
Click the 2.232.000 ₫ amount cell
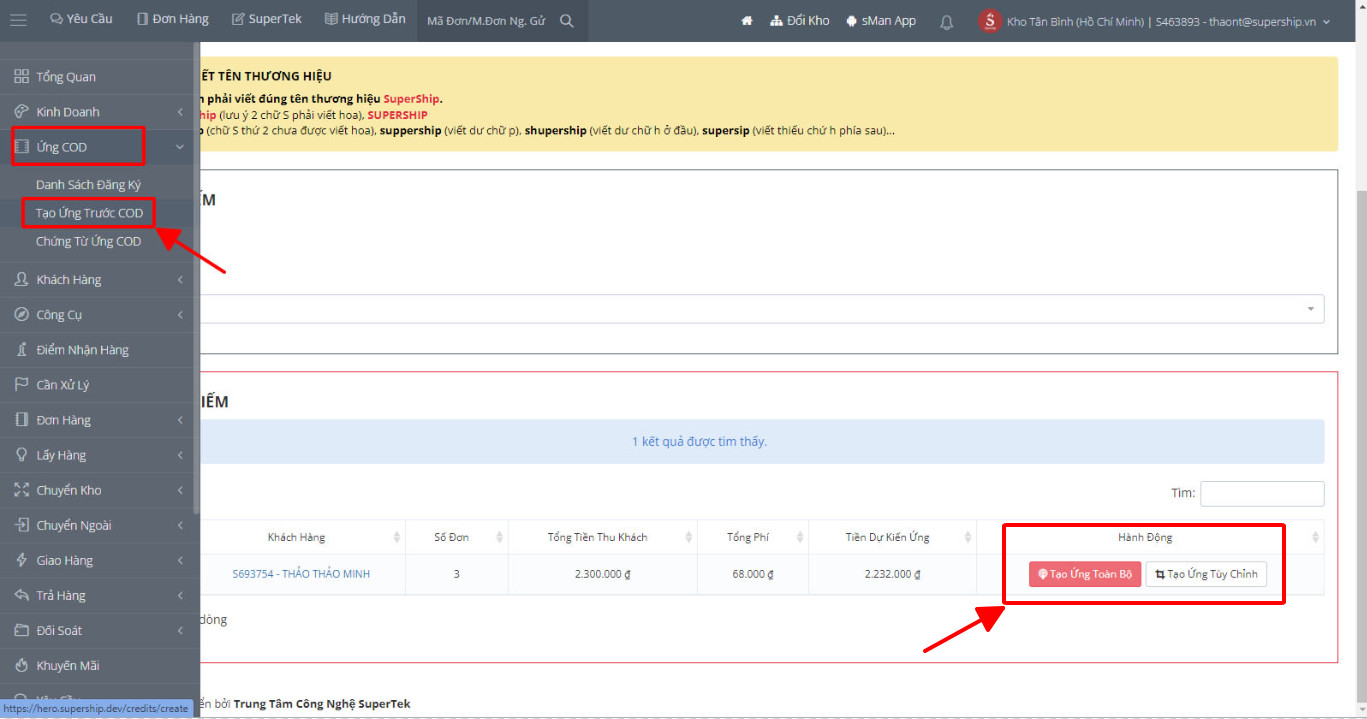click(x=892, y=574)
